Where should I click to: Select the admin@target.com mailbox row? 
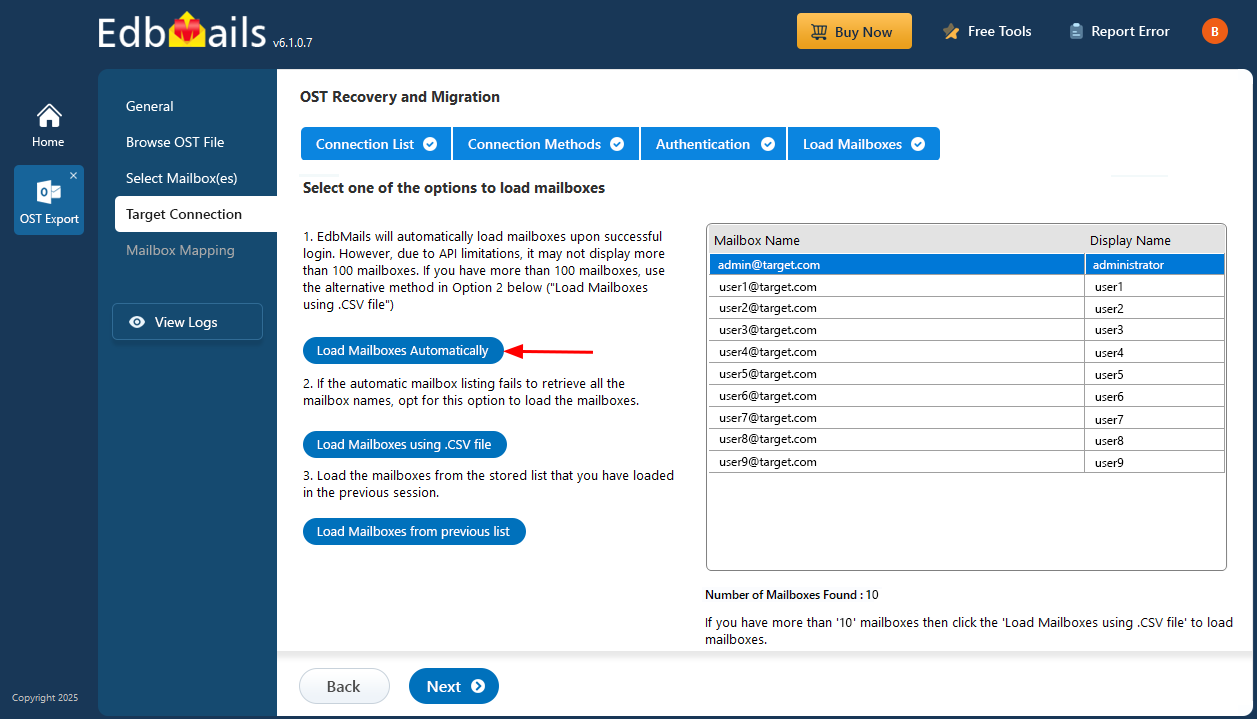click(967, 265)
